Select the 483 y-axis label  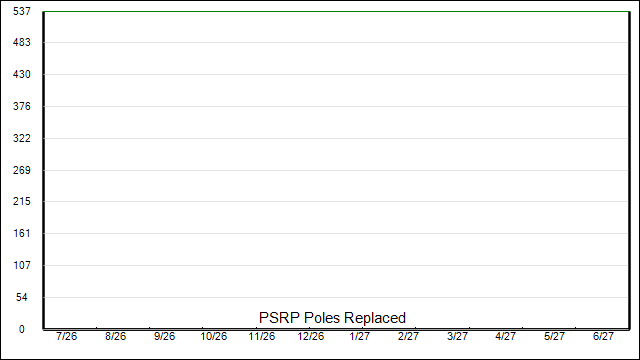[x=22, y=42]
